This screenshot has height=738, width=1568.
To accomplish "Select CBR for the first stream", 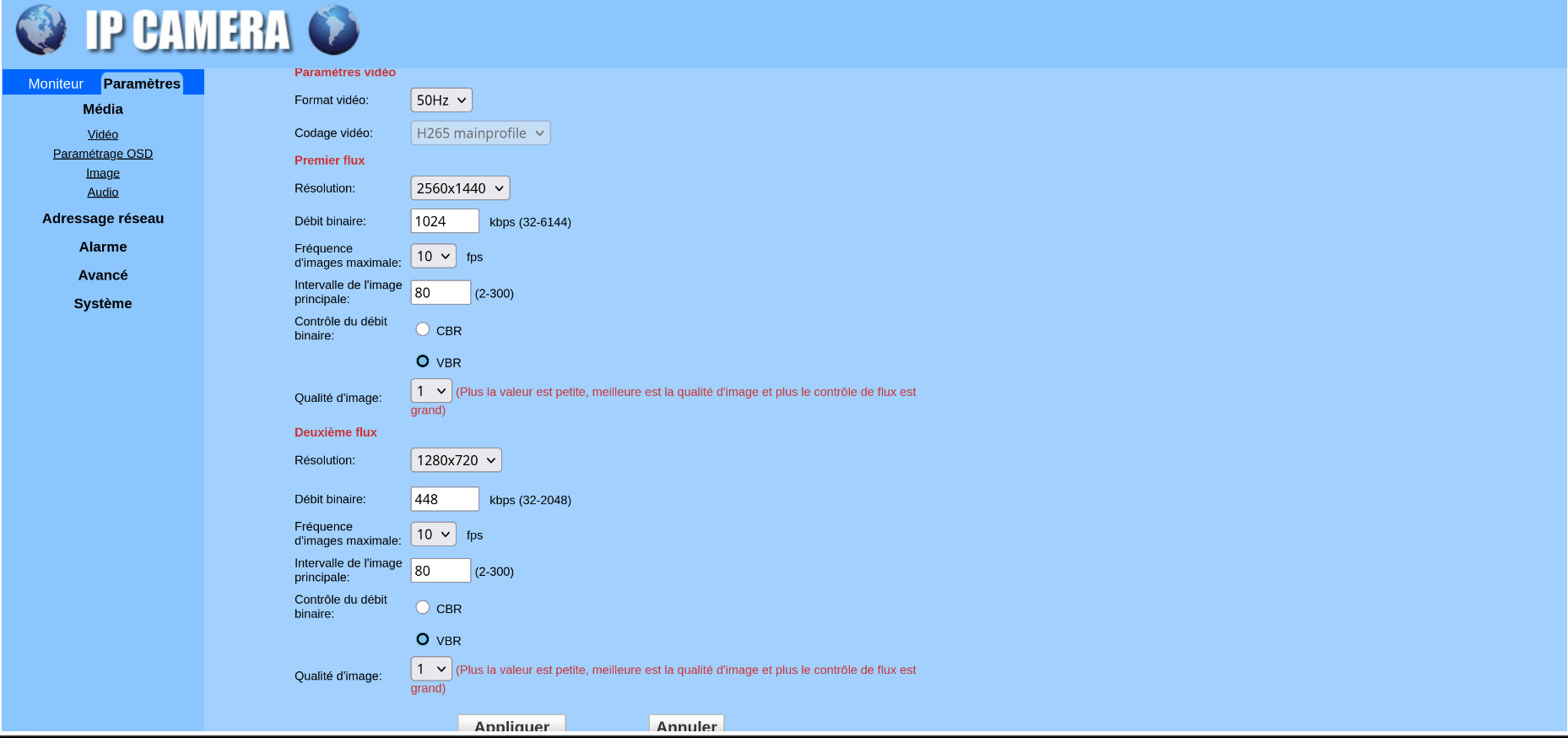I will point(423,329).
